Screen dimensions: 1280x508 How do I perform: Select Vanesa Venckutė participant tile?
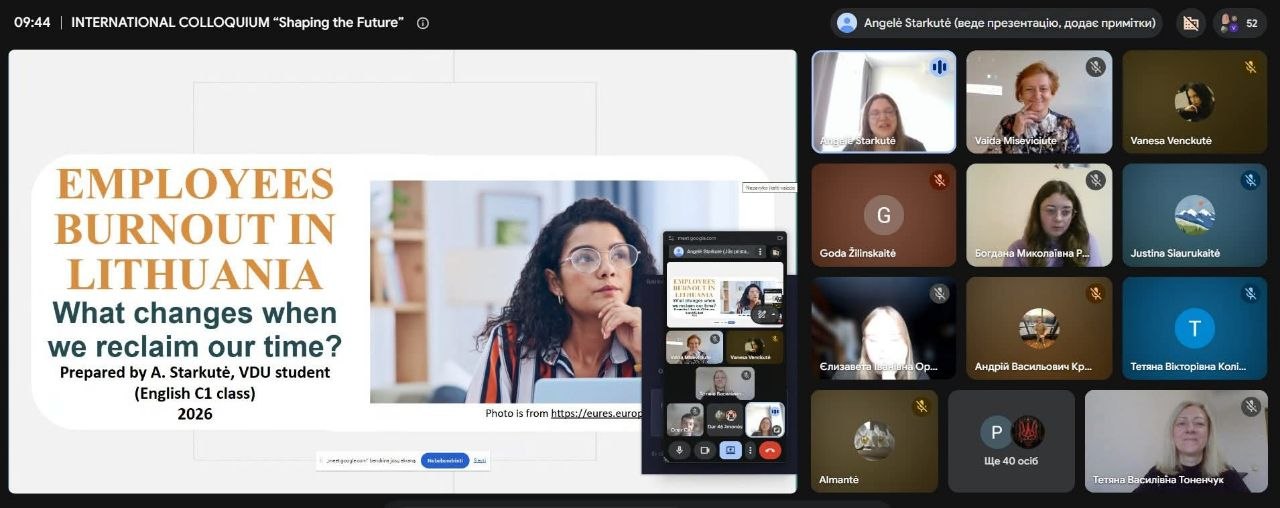(1194, 102)
